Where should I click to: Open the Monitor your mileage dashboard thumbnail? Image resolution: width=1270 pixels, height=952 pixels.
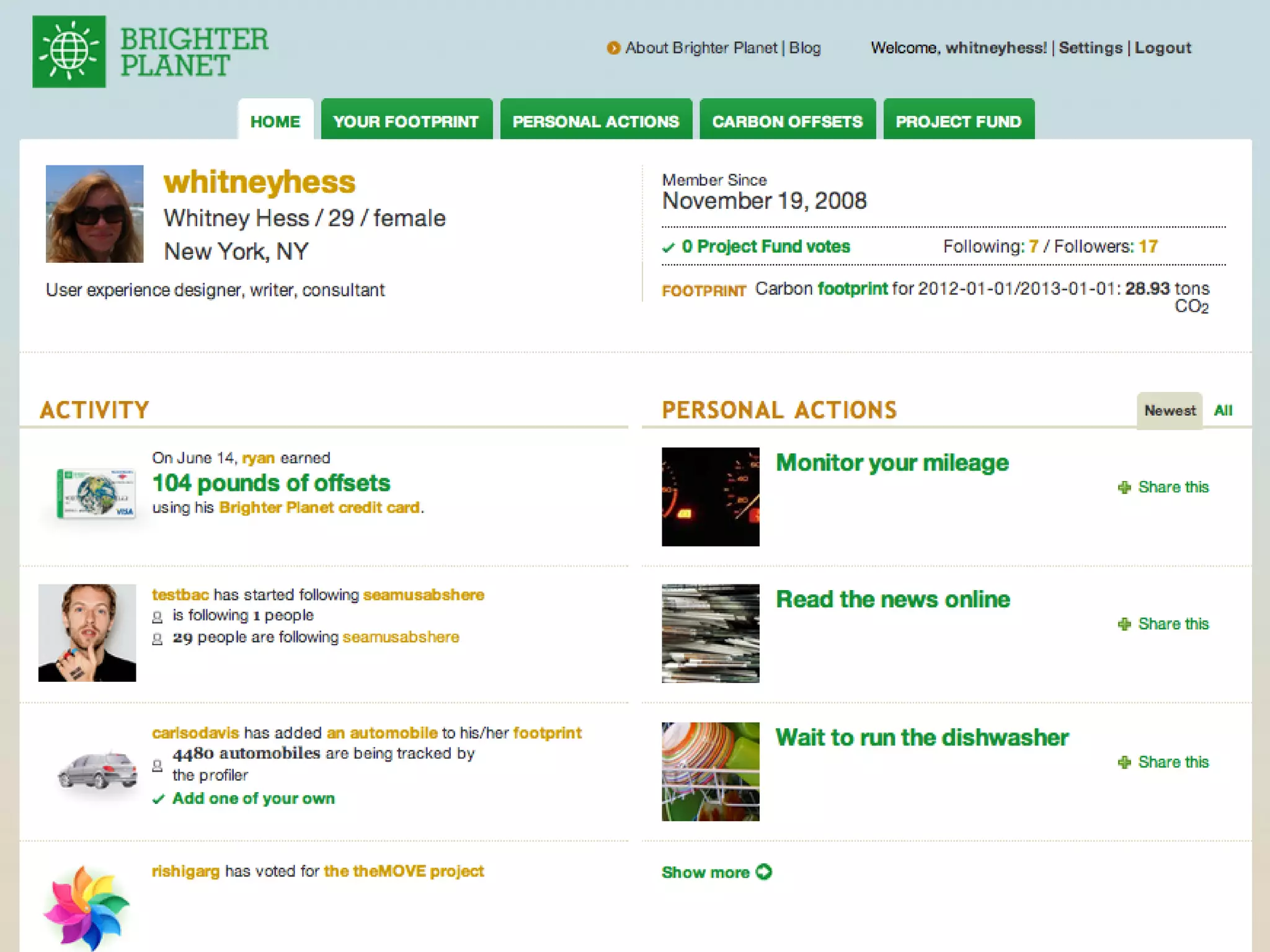pyautogui.click(x=711, y=497)
